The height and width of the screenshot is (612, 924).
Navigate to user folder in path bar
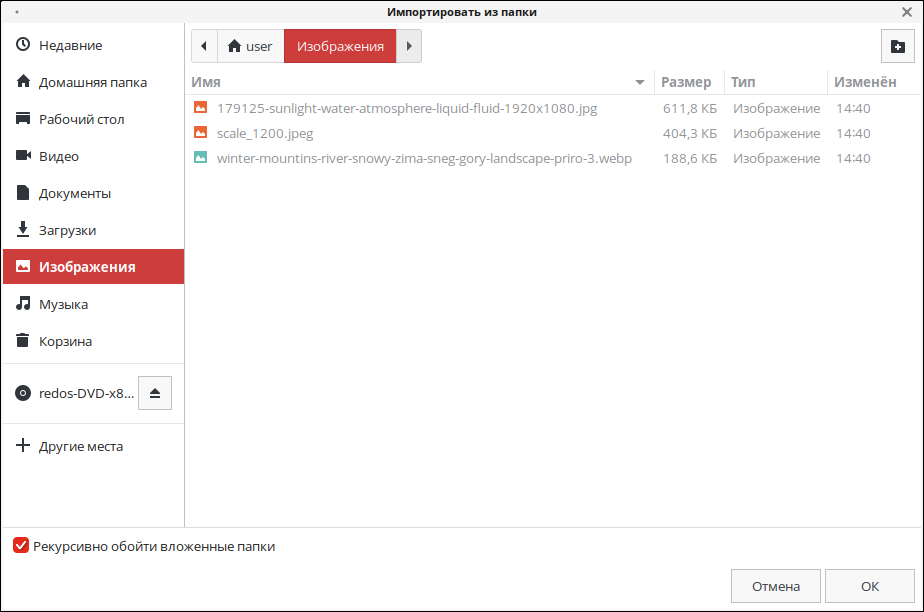[x=250, y=46]
